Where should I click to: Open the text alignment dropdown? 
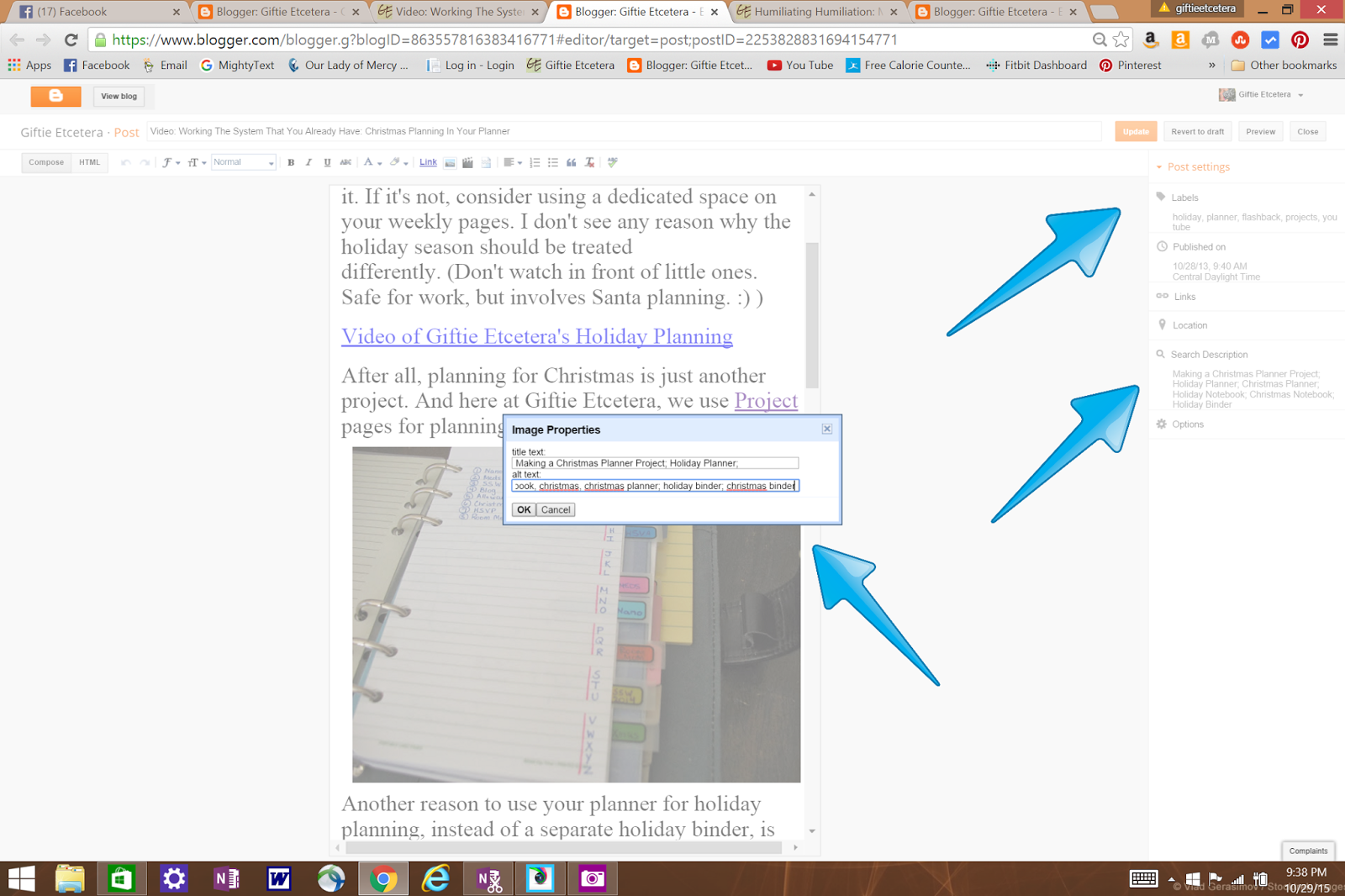(x=513, y=162)
